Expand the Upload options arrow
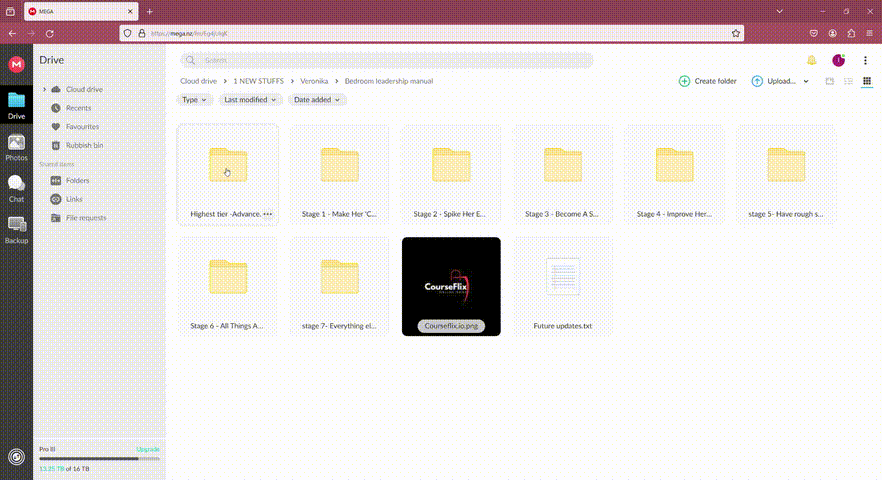This screenshot has width=882, height=480. [x=806, y=82]
